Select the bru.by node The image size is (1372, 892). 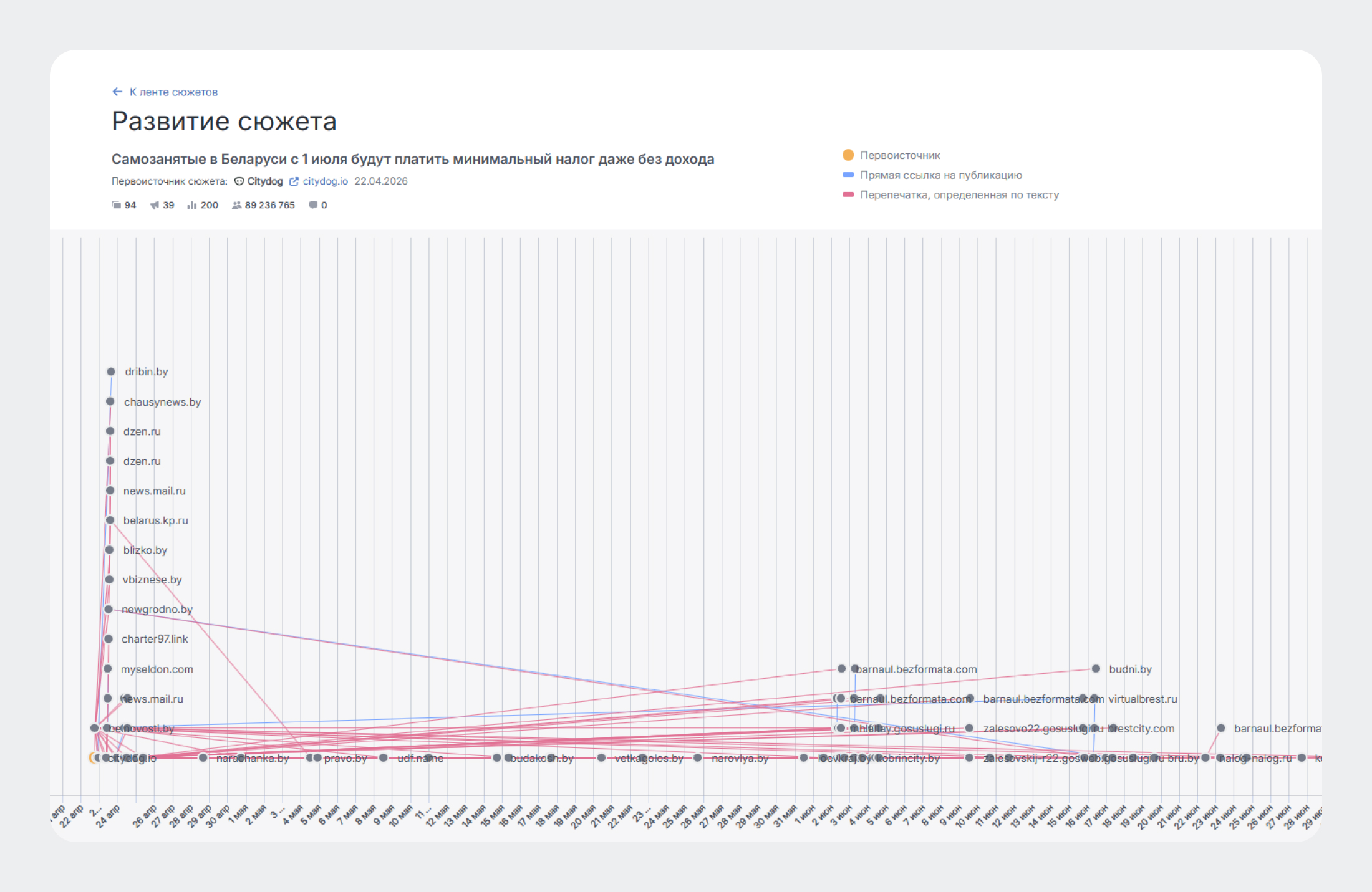coord(1154,758)
